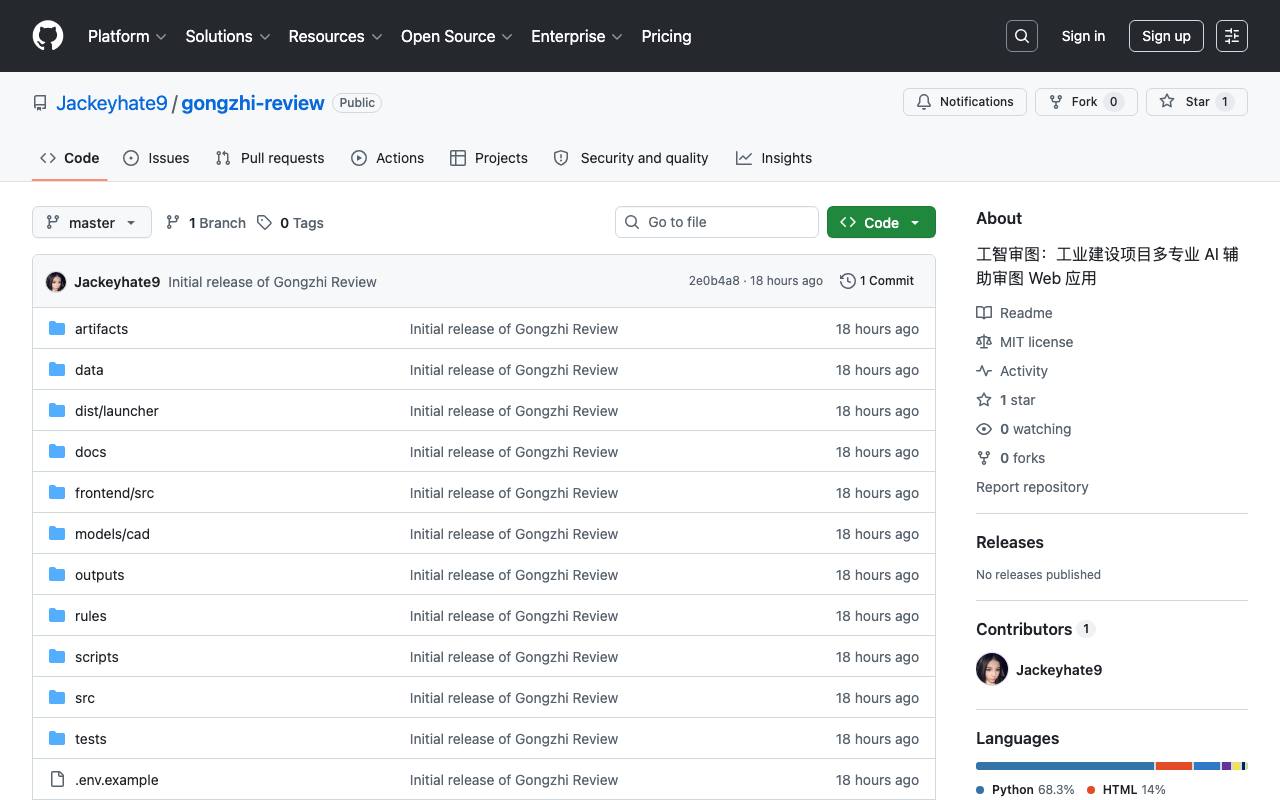Open commit 2e0b4a8

pos(714,281)
